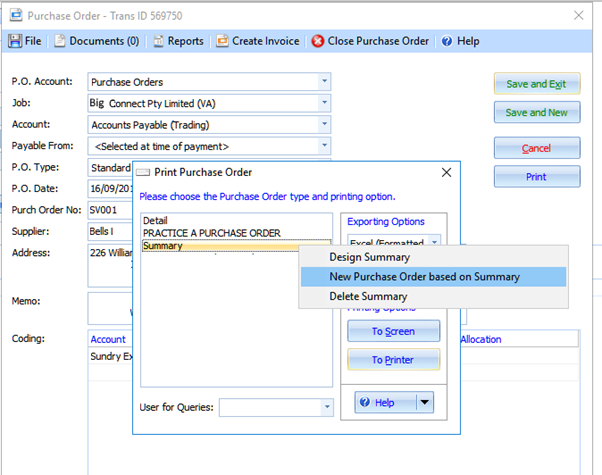Close the Print Purchase Order dialog
602x475 pixels.
pyautogui.click(x=446, y=172)
